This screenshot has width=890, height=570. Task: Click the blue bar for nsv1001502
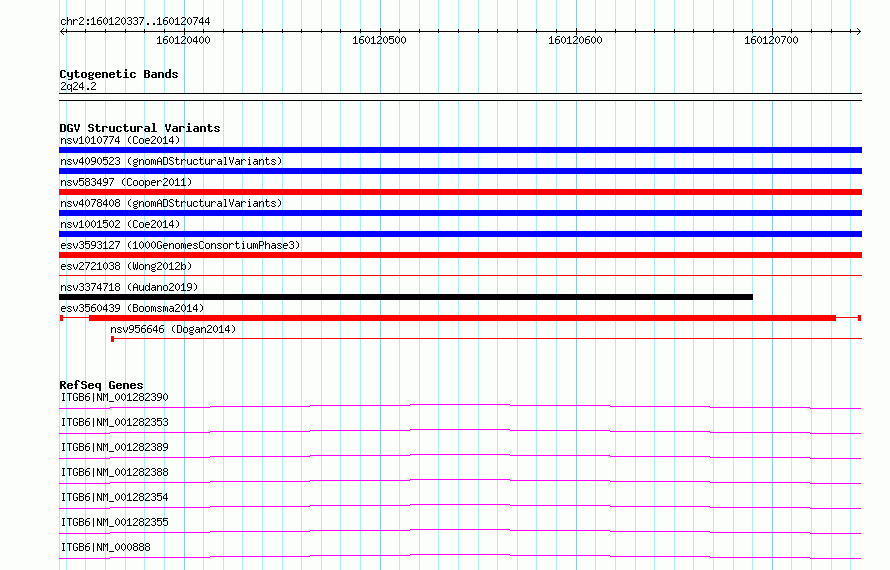(x=460, y=234)
